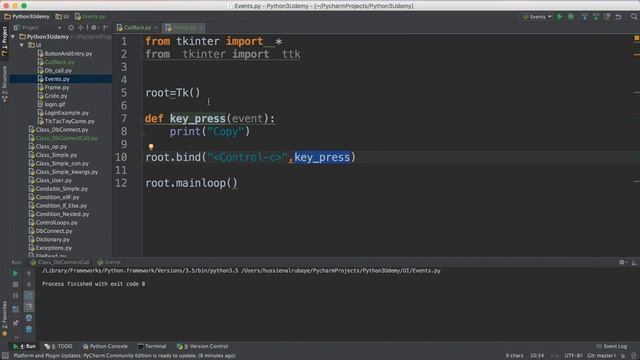Click in the editor on root.mainloop() line
The height and width of the screenshot is (360, 640).
[x=191, y=183]
